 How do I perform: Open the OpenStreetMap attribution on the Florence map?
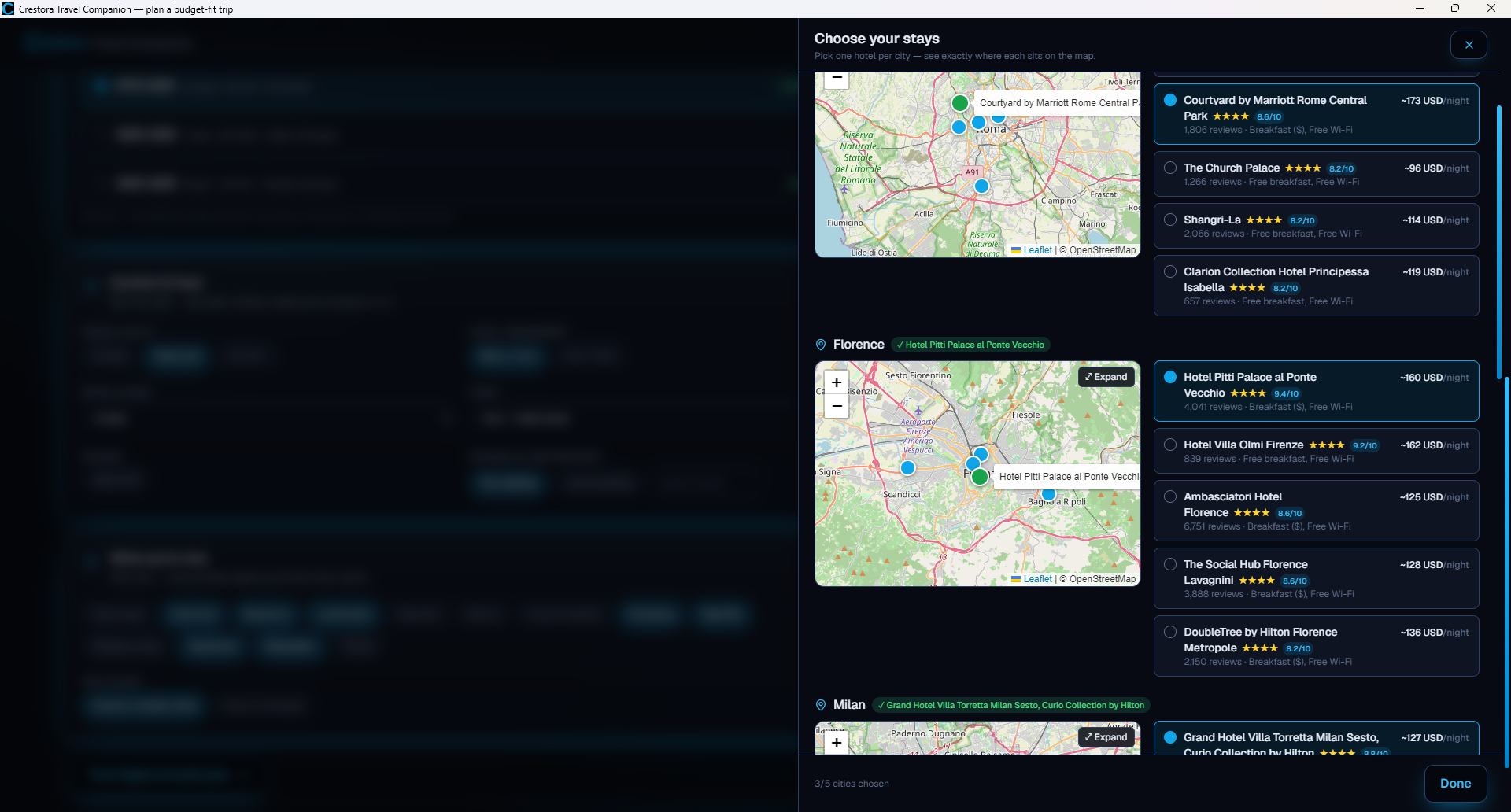(x=1102, y=579)
